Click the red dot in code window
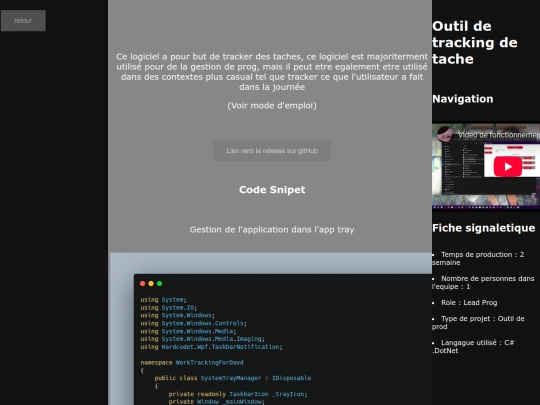Viewport: 540px width, 405px height. [x=143, y=283]
